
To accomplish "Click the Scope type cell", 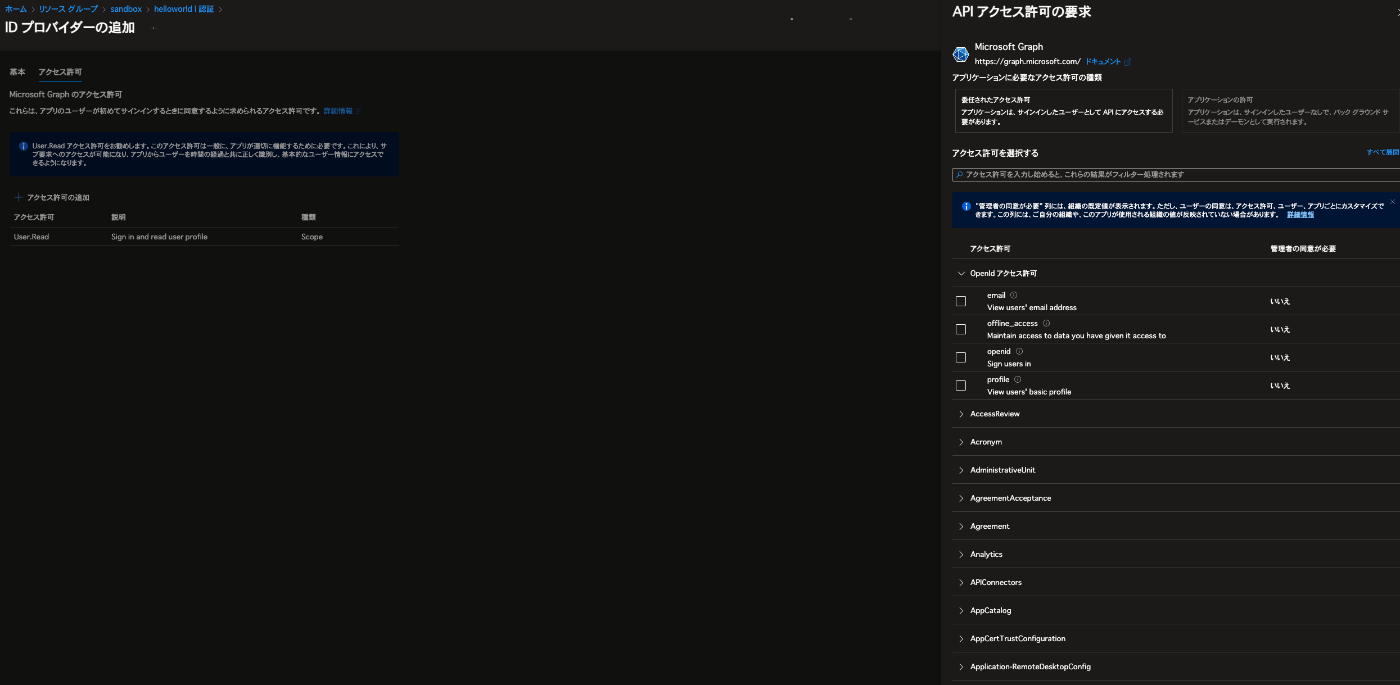I will [x=312, y=237].
